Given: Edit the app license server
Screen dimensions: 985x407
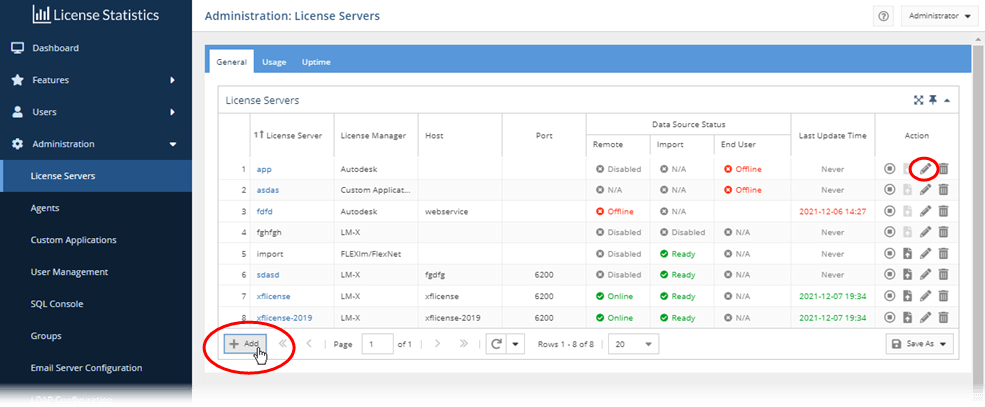Looking at the screenshot, I should [925, 169].
